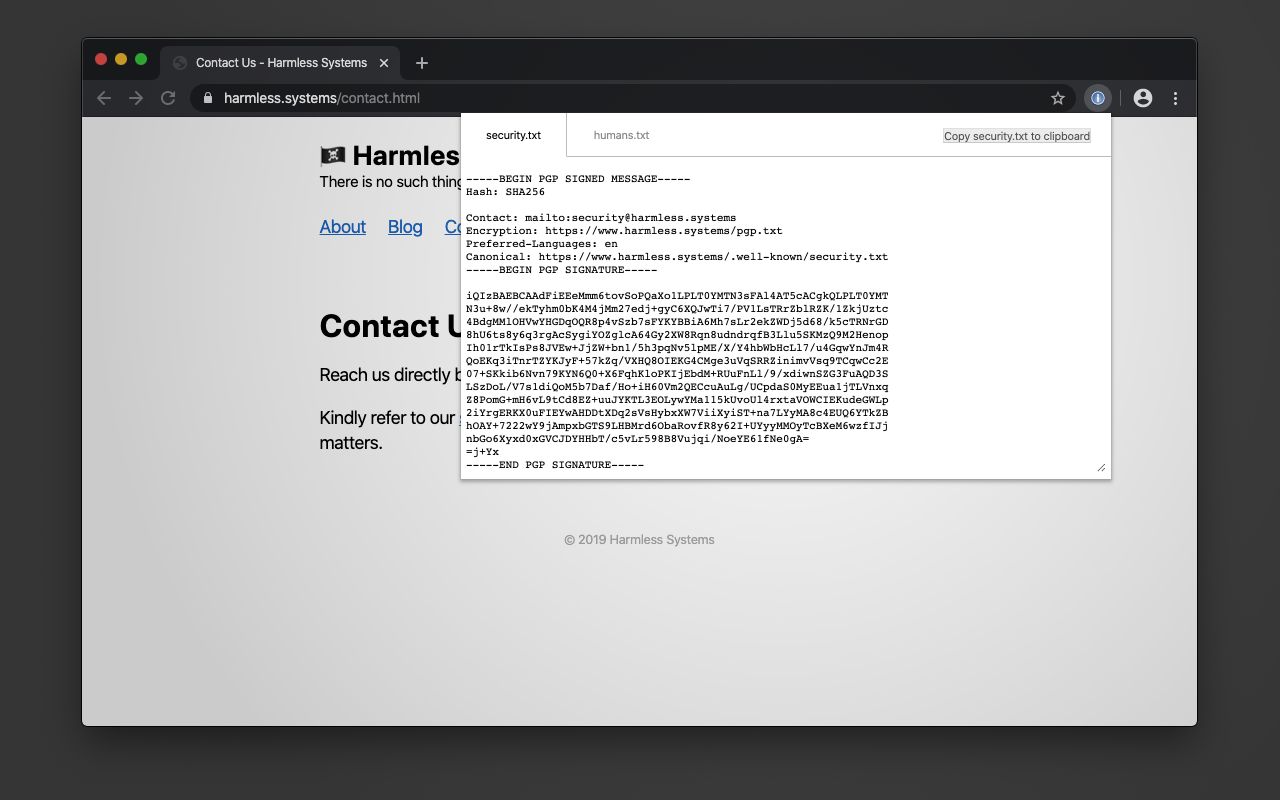This screenshot has width=1280, height=800.
Task: Bookmark the page with the star icon
Action: (1057, 98)
